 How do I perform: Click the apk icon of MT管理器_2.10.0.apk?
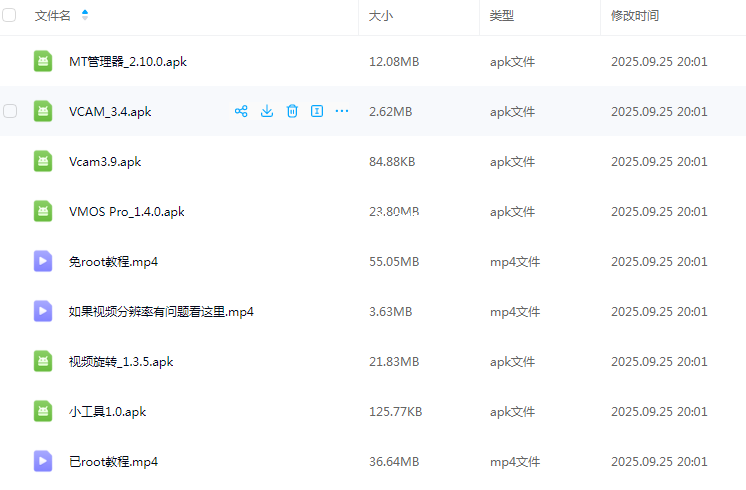[43, 61]
